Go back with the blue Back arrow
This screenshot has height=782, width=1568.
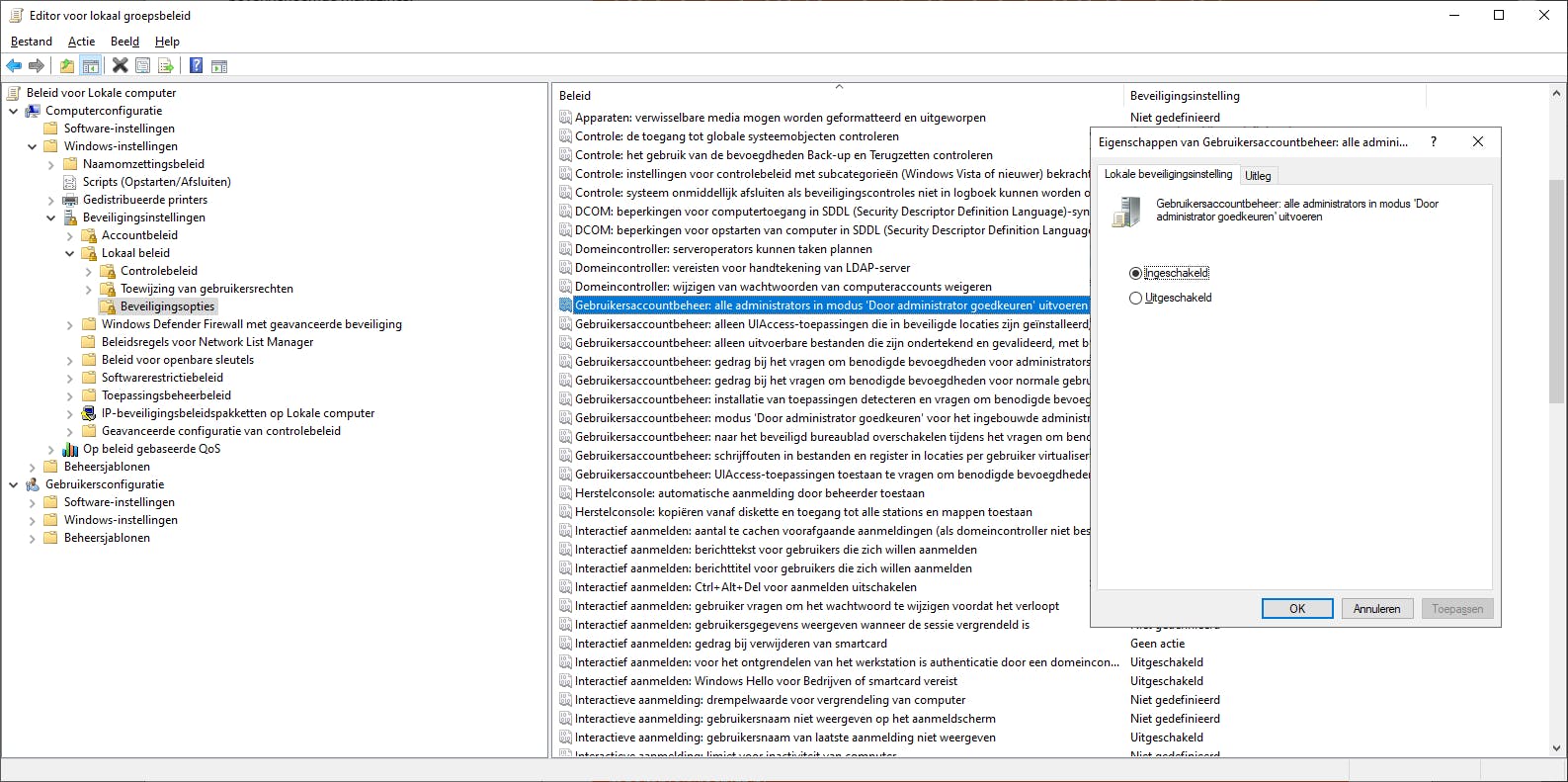click(x=14, y=66)
